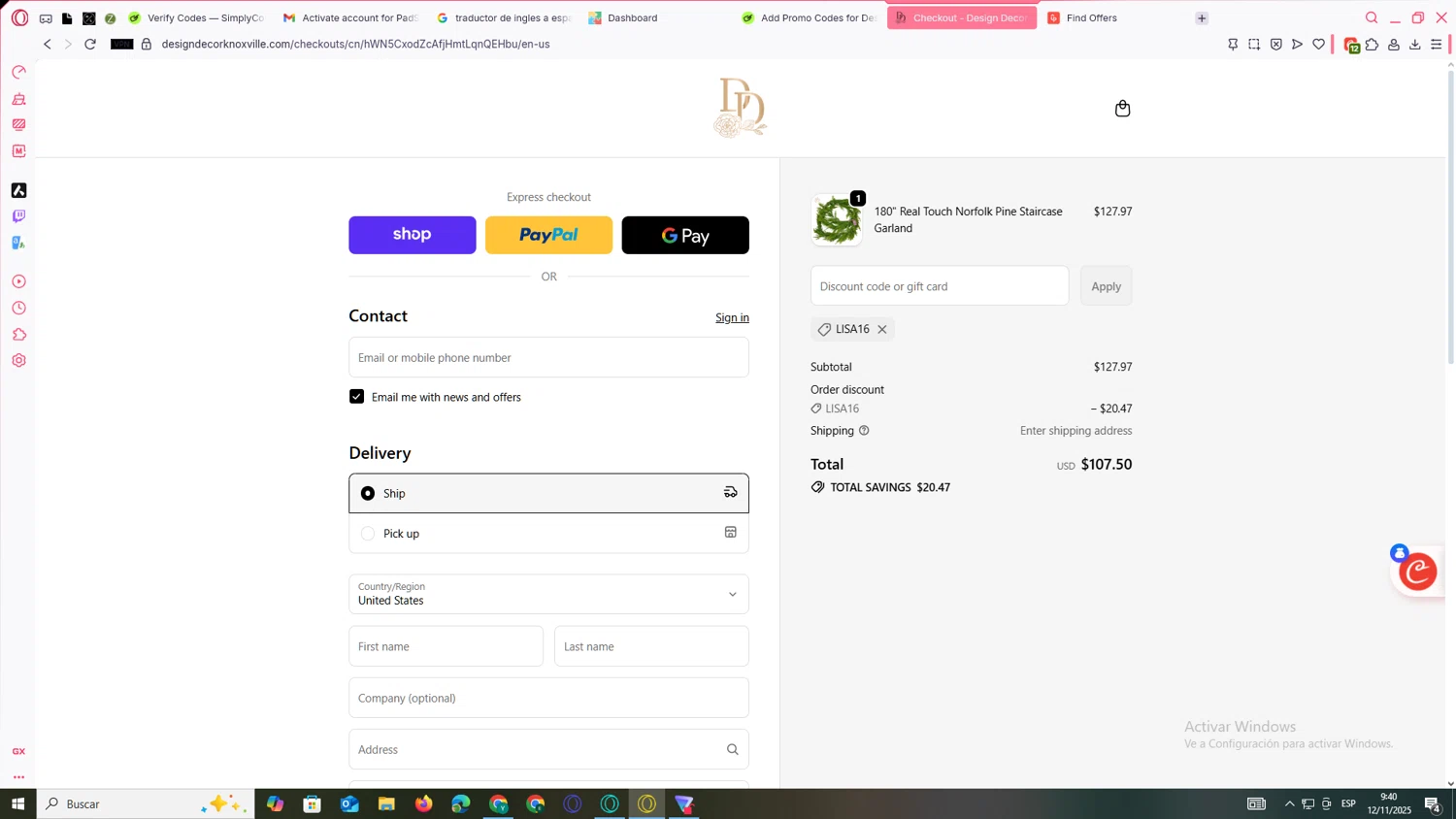Open ad blocker shield icon
This screenshot has width=1456, height=819.
(x=1275, y=45)
